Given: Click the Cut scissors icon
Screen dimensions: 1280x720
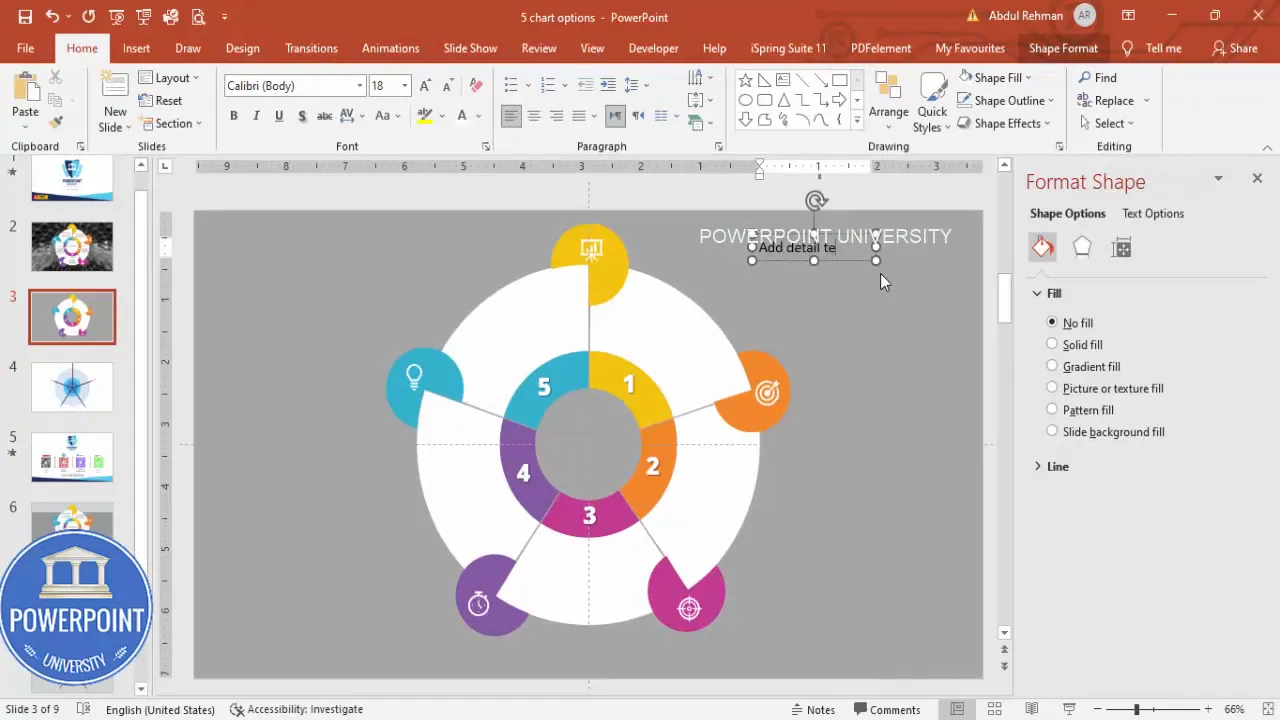Looking at the screenshot, I should pyautogui.click(x=56, y=78).
